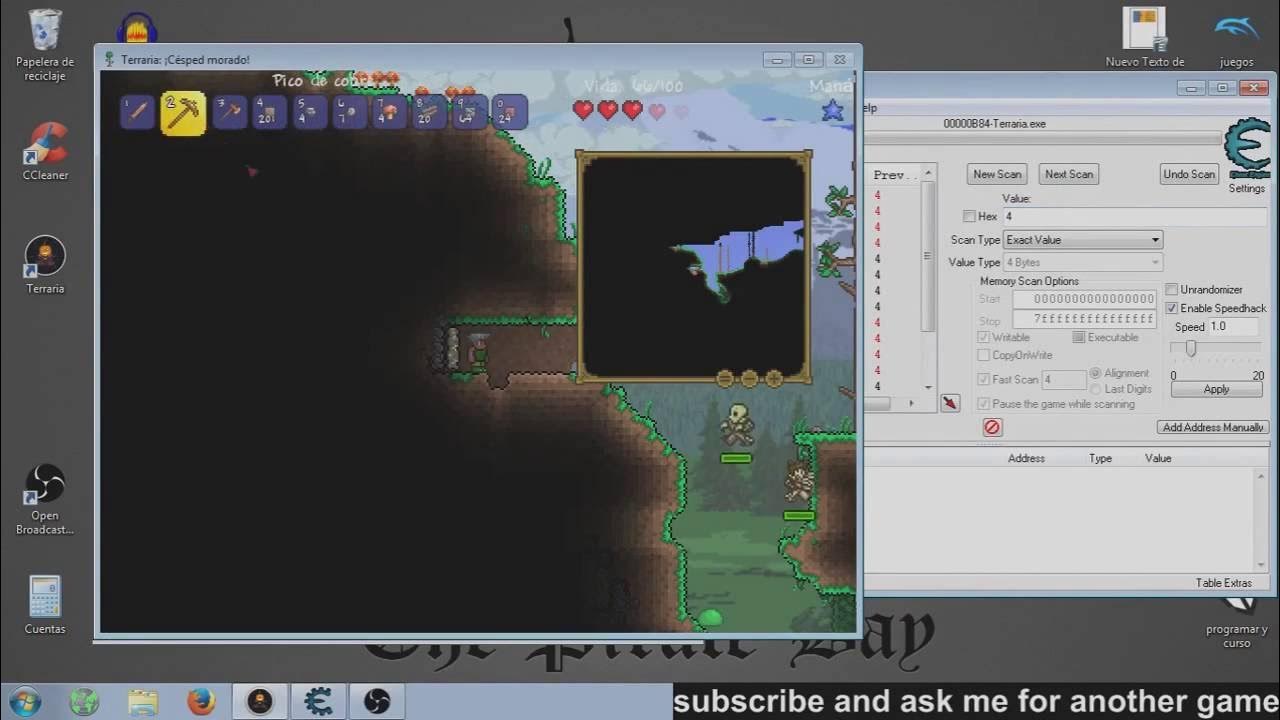Open the file explorer folder on taskbar
Image resolution: width=1280 pixels, height=720 pixels.
click(x=143, y=701)
